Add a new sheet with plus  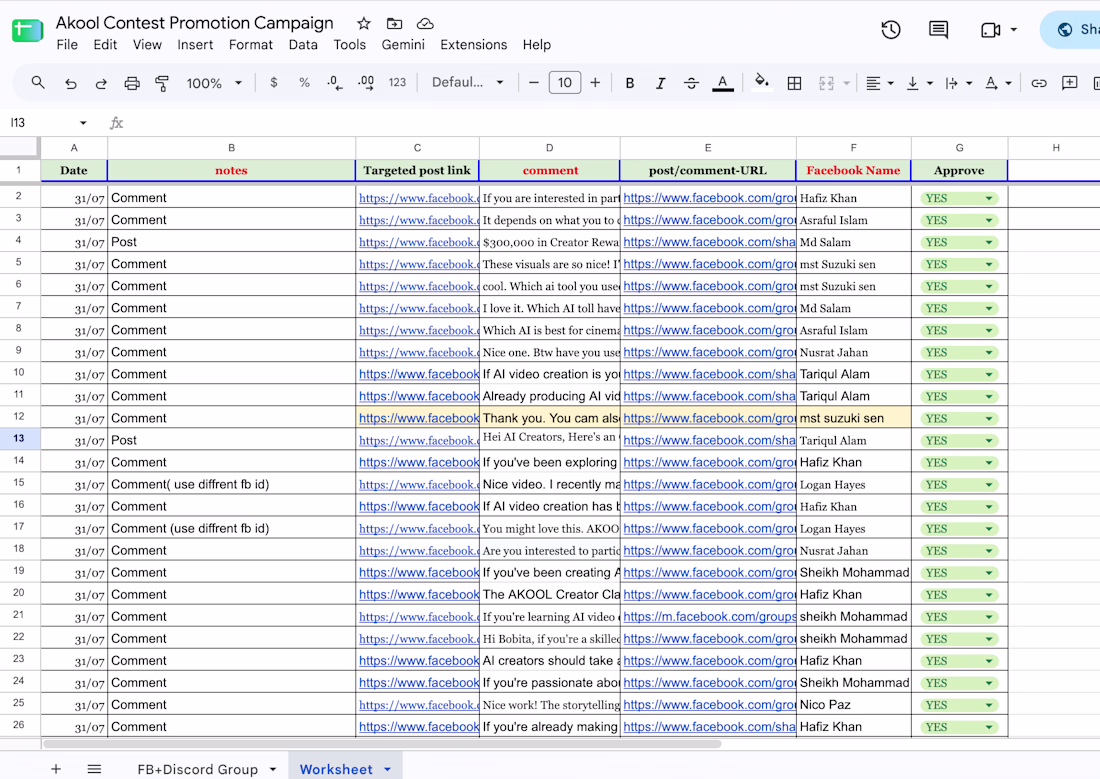point(56,769)
